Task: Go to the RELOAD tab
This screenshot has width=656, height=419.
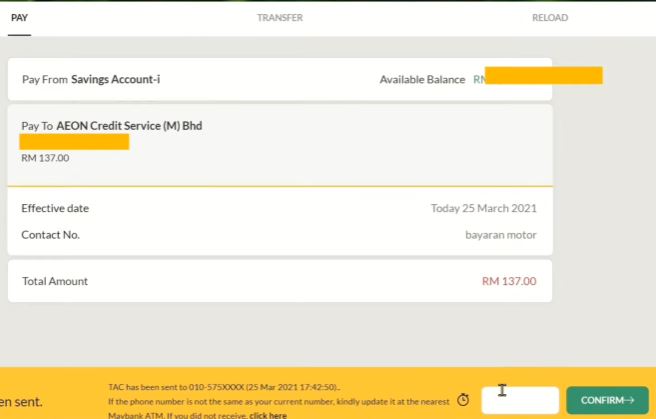Action: 550,17
